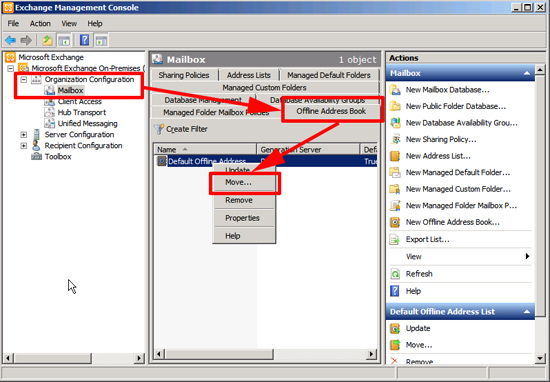
Task: Click result pane scrollbar right arrow
Action: (x=371, y=354)
